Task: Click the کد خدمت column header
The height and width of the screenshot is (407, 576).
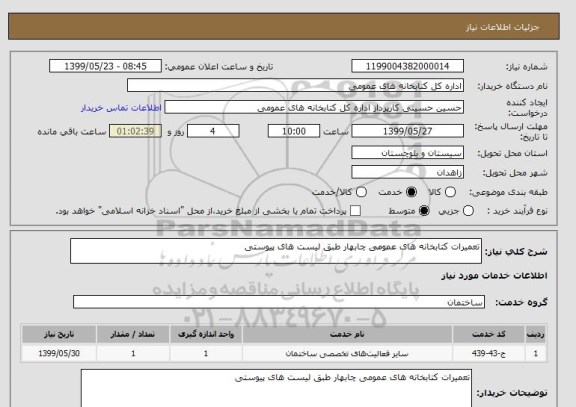Action: coord(489,334)
